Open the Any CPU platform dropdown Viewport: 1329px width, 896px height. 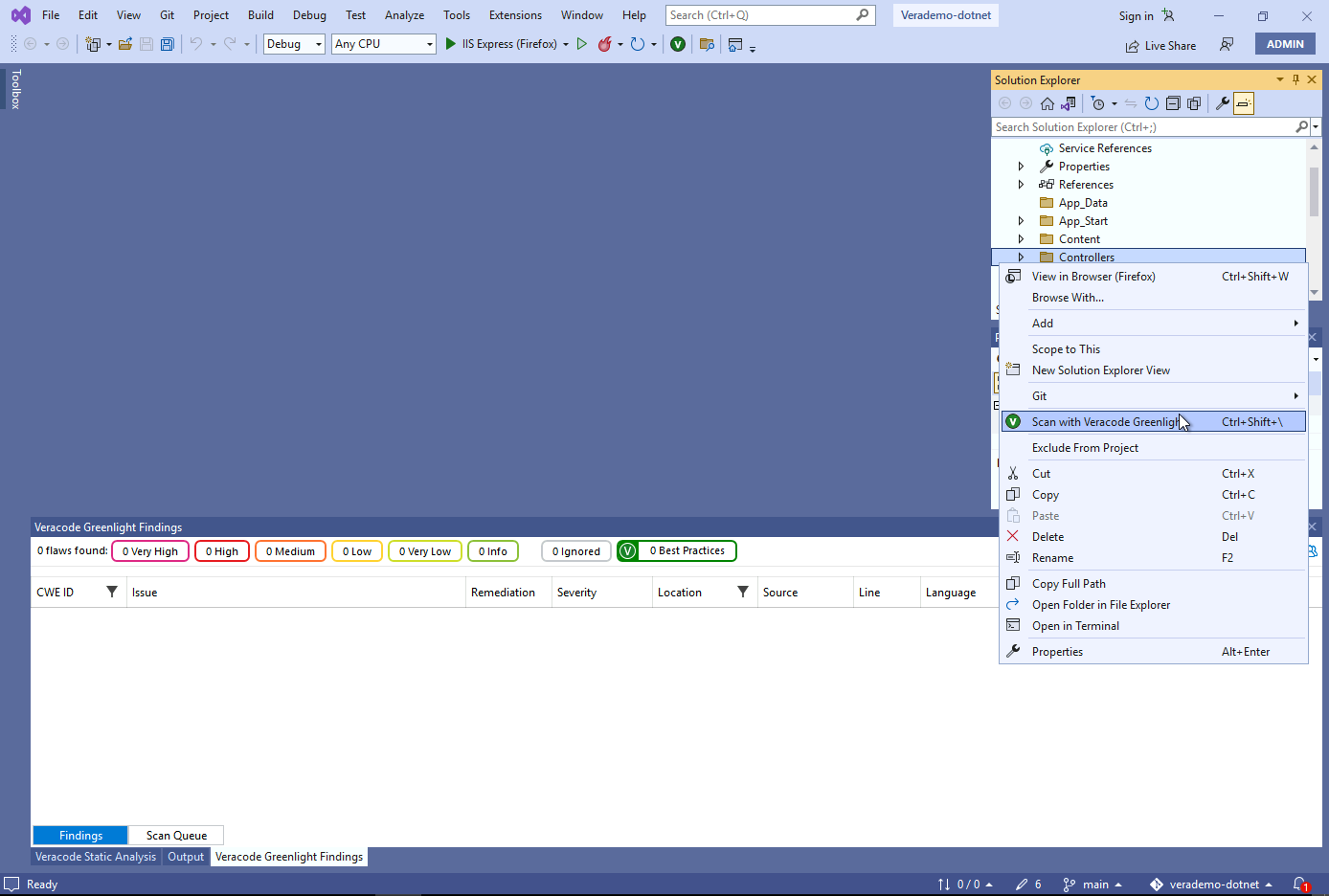coord(384,44)
